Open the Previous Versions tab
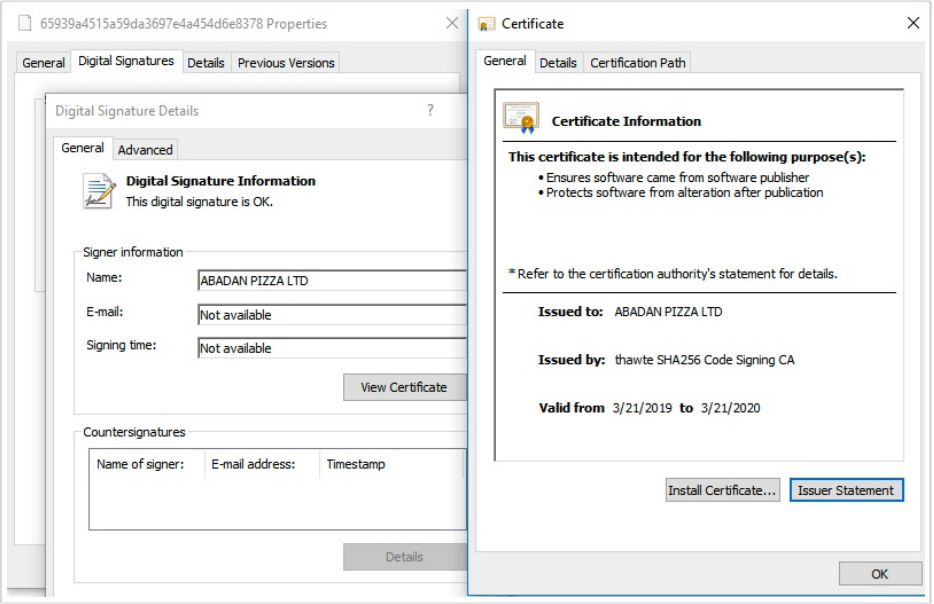Viewport: 934px width, 604px height. pos(286,63)
